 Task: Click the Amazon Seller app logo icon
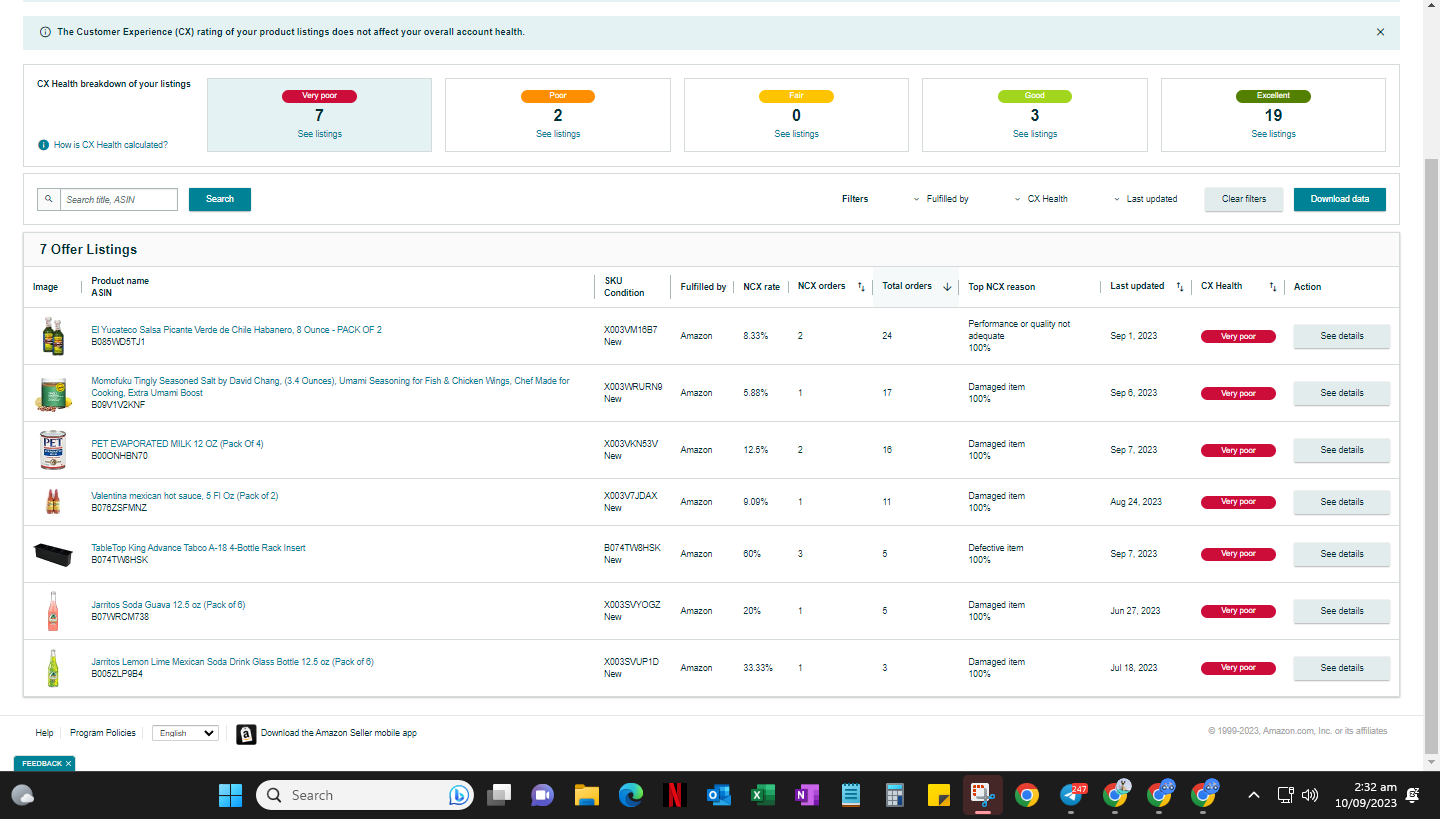(246, 734)
